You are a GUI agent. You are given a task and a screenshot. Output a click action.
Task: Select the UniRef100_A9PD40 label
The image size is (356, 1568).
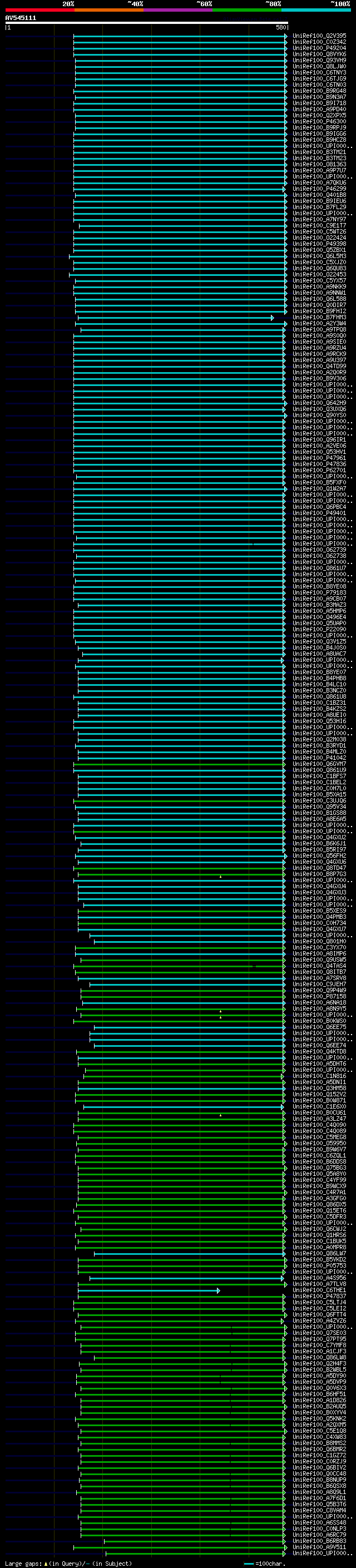click(x=319, y=109)
